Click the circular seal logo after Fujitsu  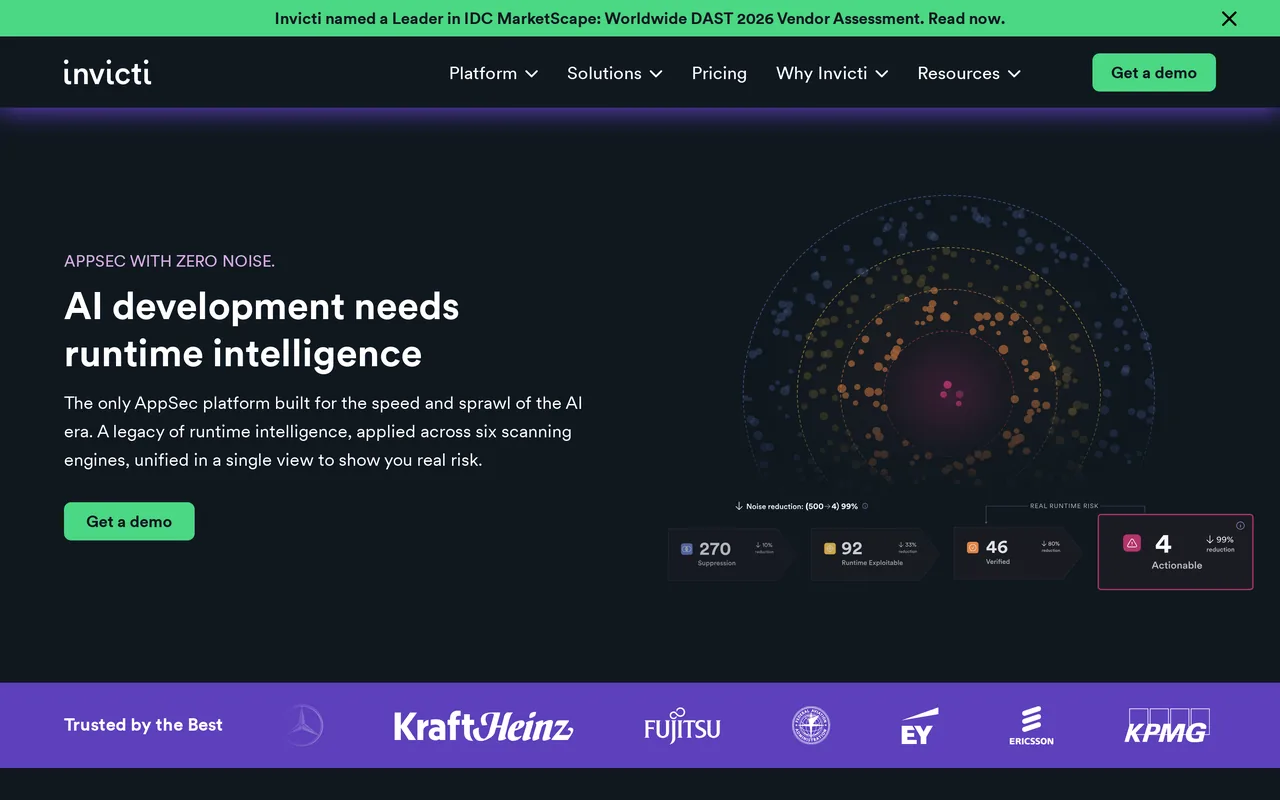coord(811,726)
